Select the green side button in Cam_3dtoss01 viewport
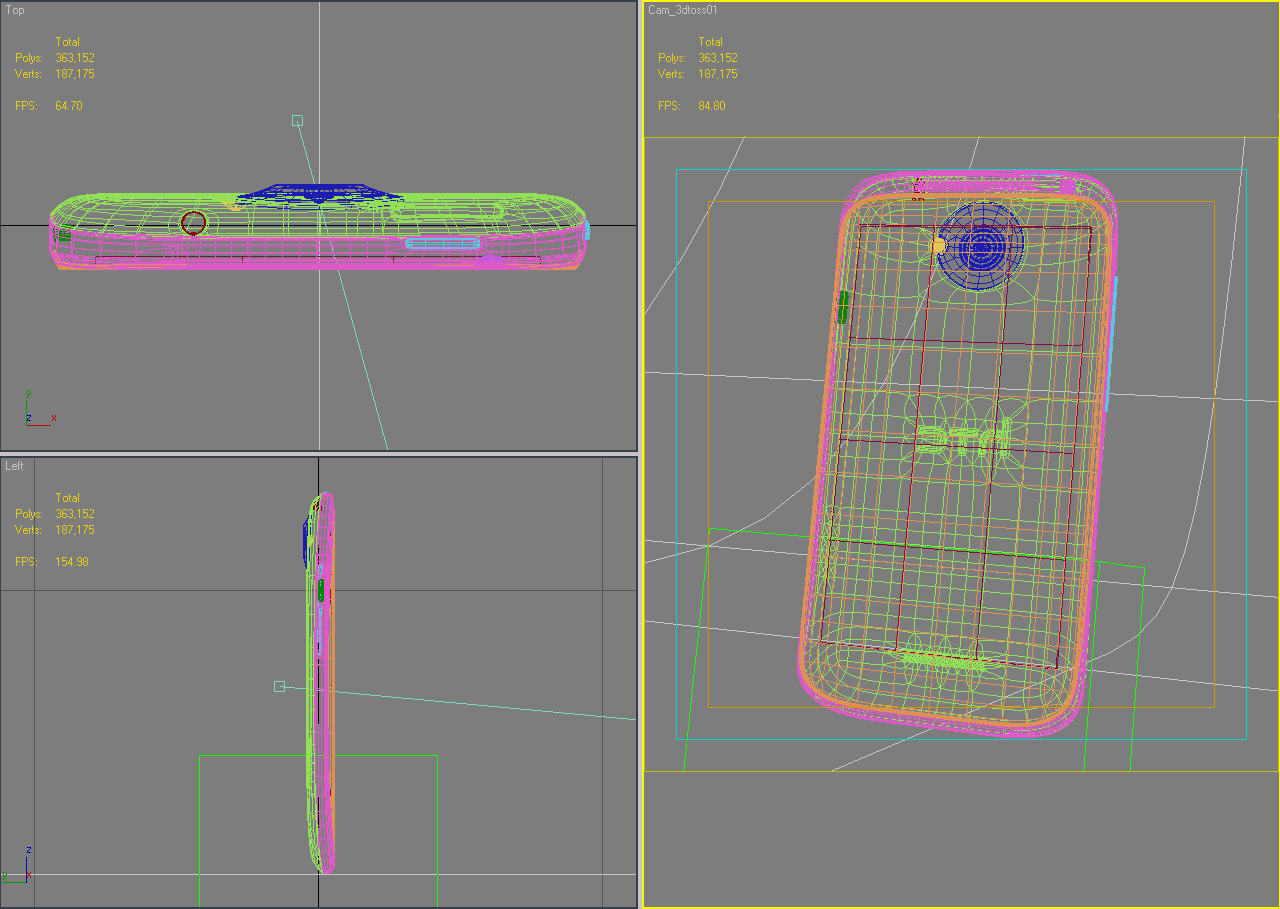 tap(844, 306)
